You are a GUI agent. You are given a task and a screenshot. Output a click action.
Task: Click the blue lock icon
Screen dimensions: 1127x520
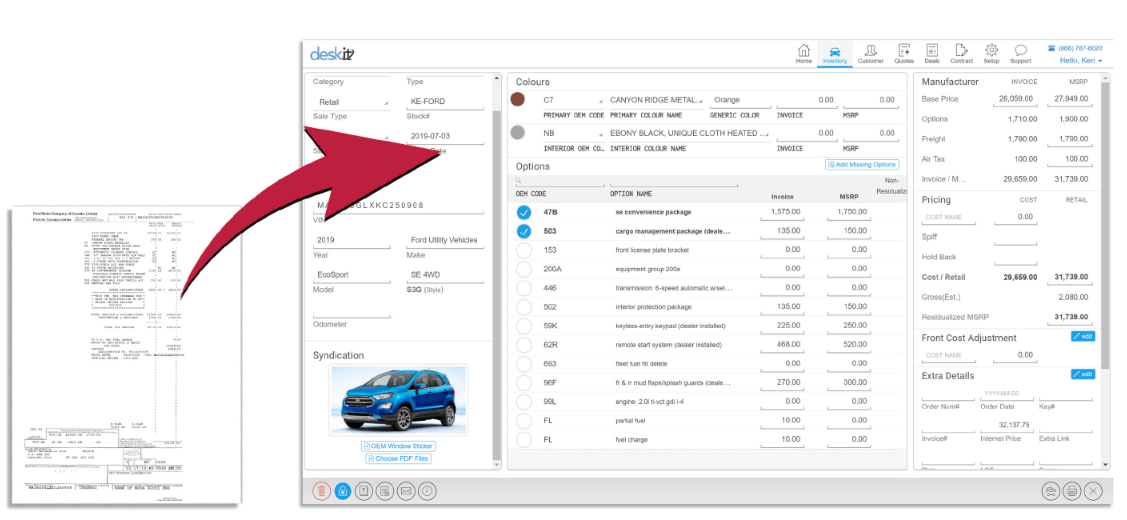tap(343, 491)
